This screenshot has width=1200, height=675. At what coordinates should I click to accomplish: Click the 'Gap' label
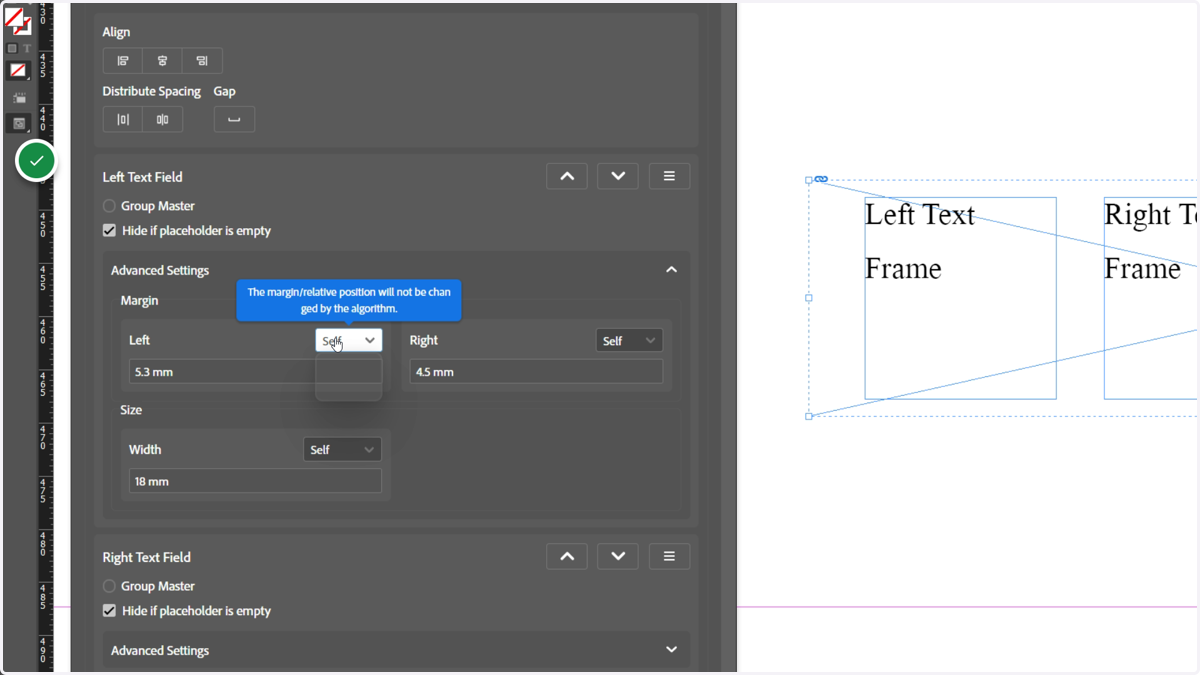[x=225, y=91]
